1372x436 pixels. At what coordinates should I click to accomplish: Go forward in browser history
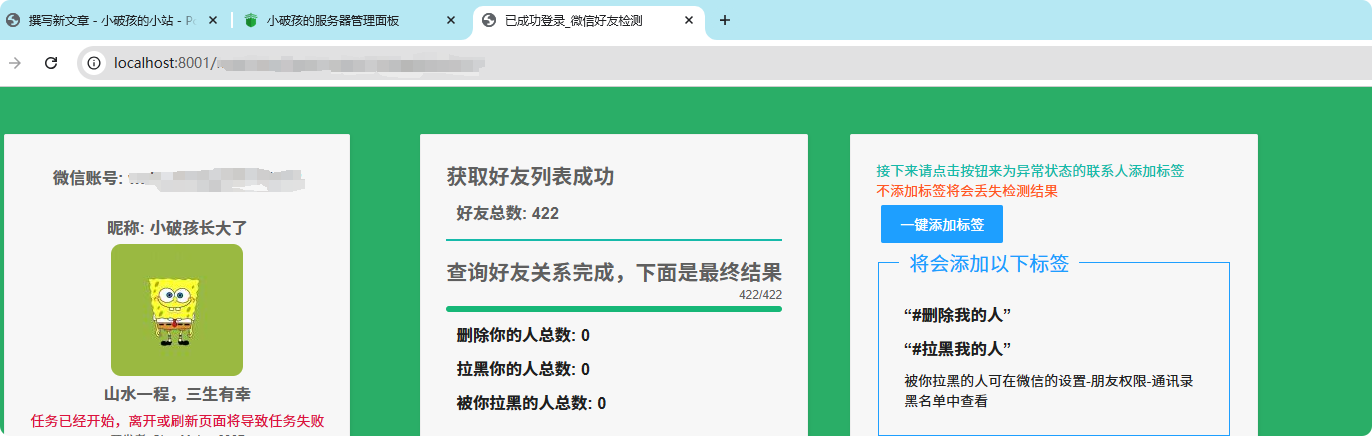click(x=15, y=63)
